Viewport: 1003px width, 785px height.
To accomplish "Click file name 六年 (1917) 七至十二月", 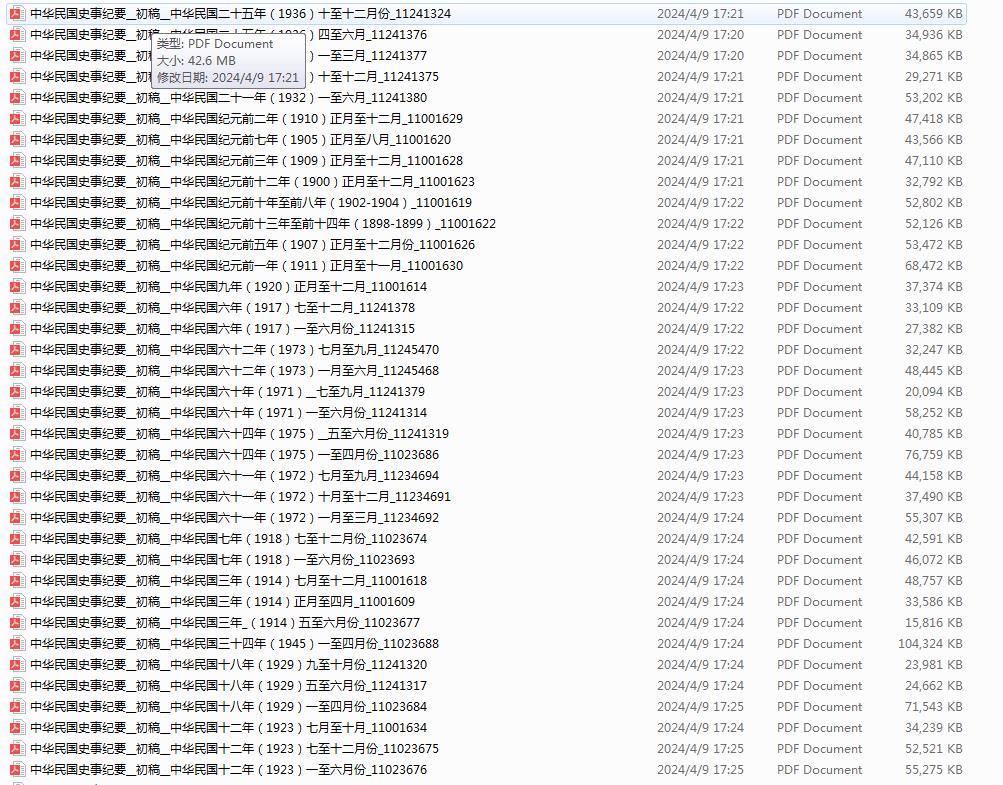I will (222, 308).
